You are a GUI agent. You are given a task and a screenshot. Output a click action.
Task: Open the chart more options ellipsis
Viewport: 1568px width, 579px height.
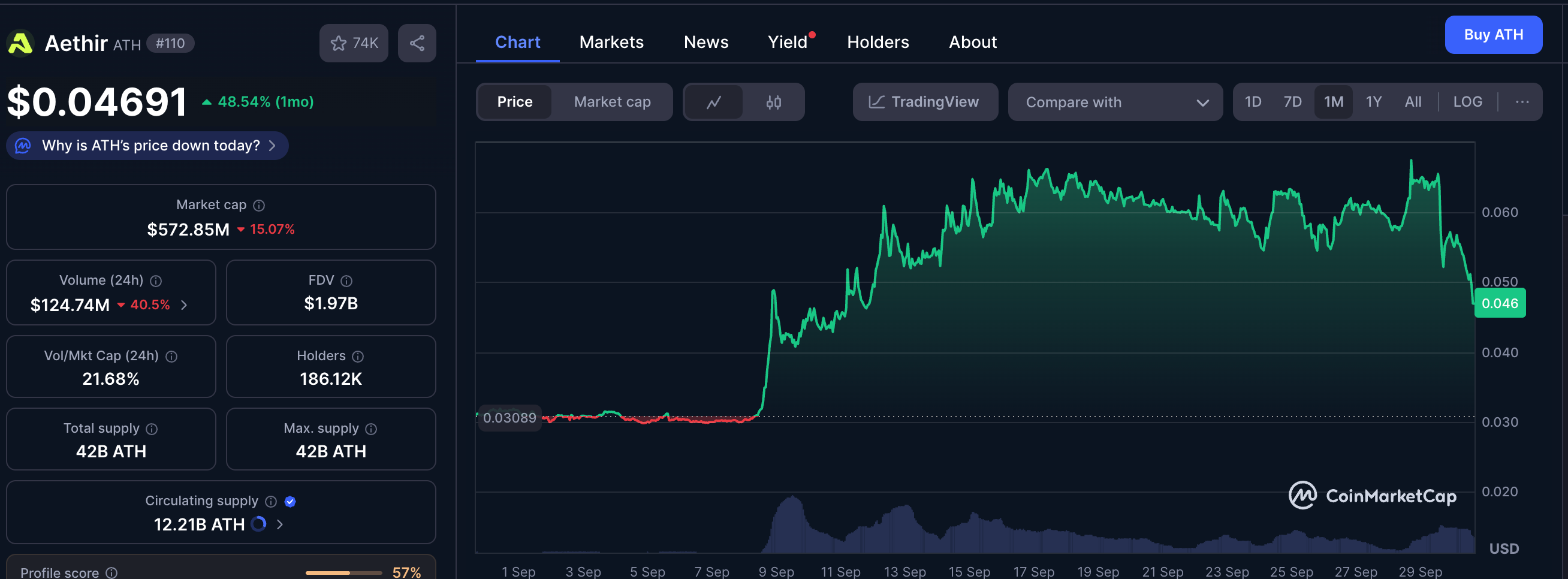click(x=1522, y=102)
